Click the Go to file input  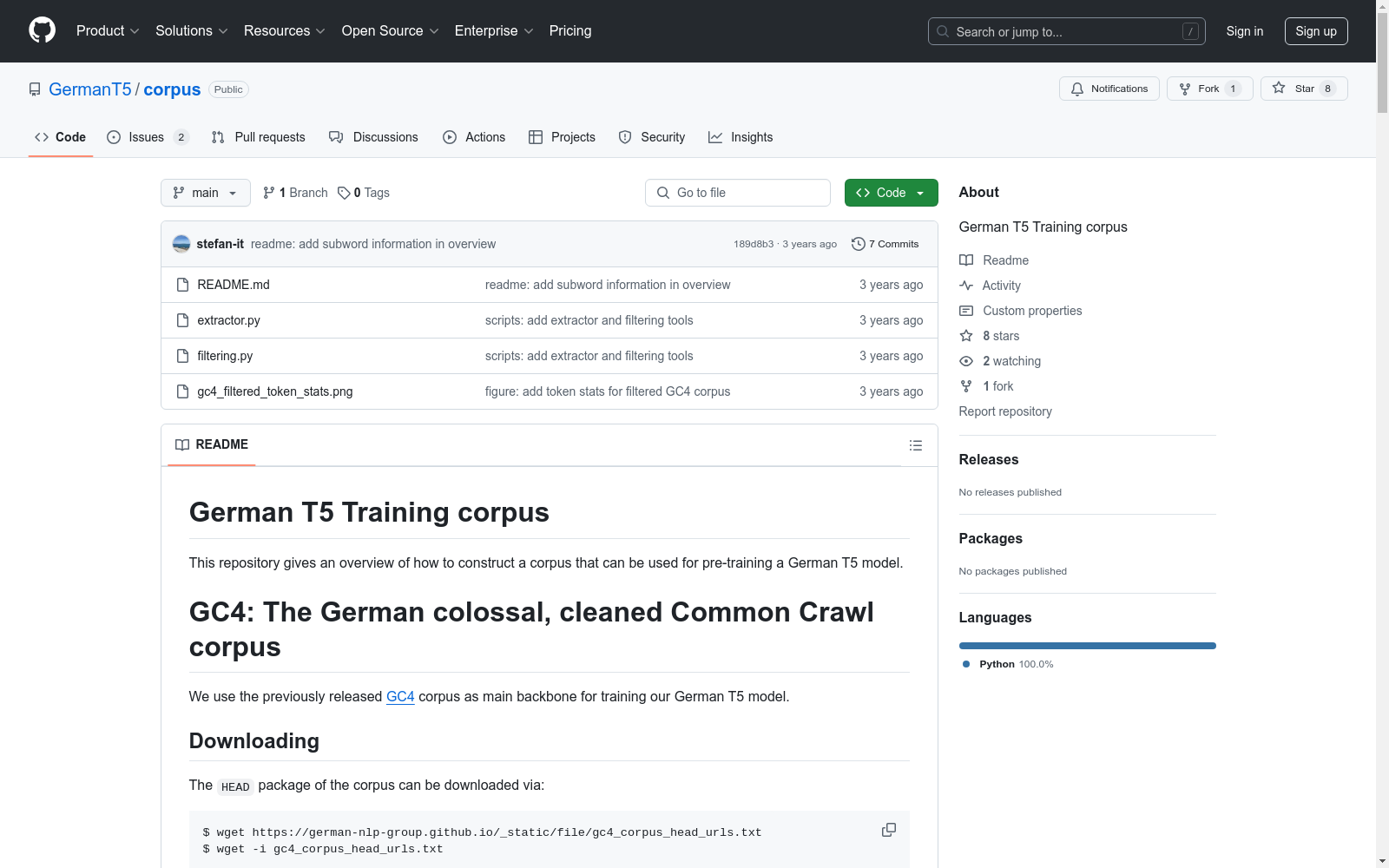coord(738,193)
